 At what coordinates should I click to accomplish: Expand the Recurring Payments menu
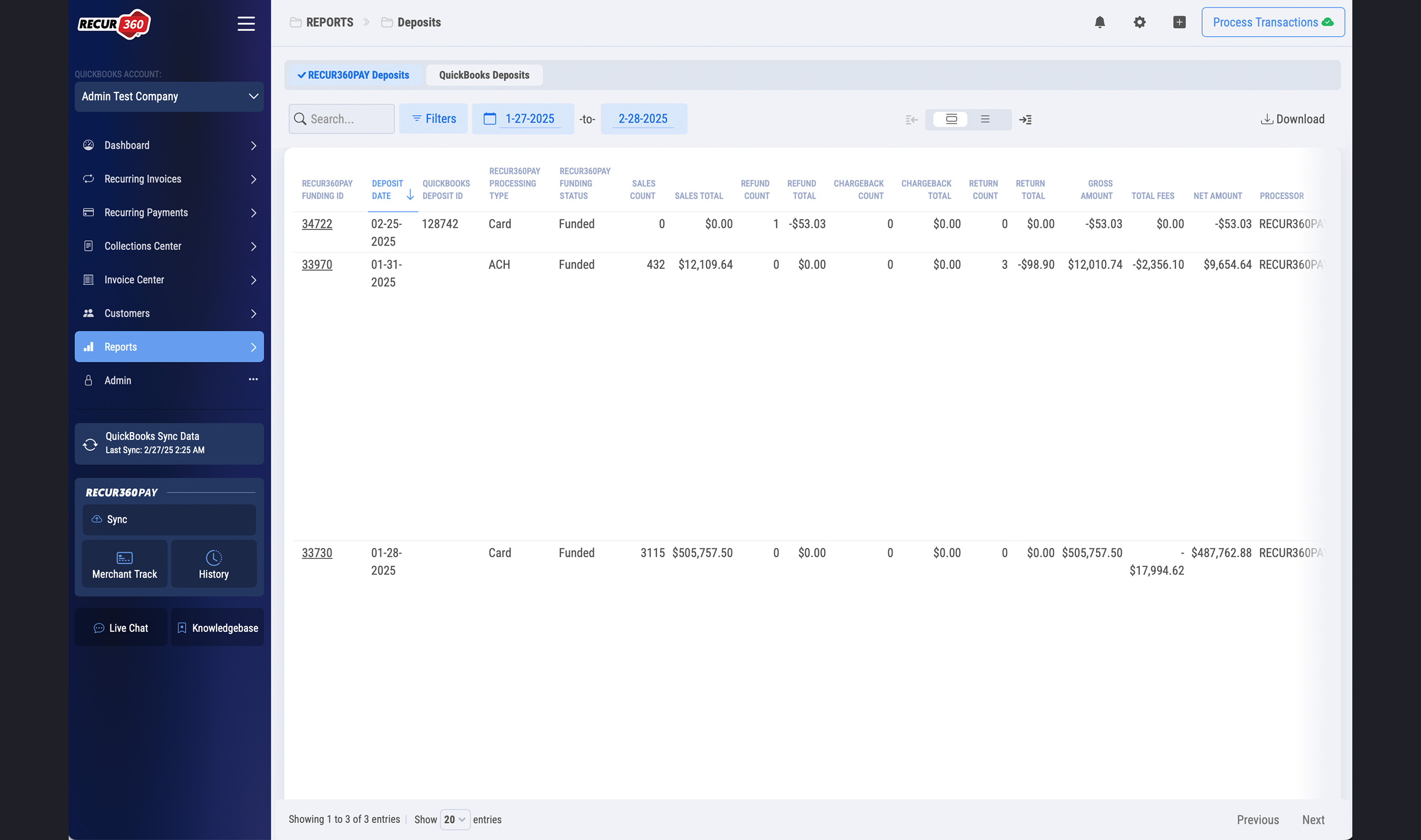click(x=254, y=213)
